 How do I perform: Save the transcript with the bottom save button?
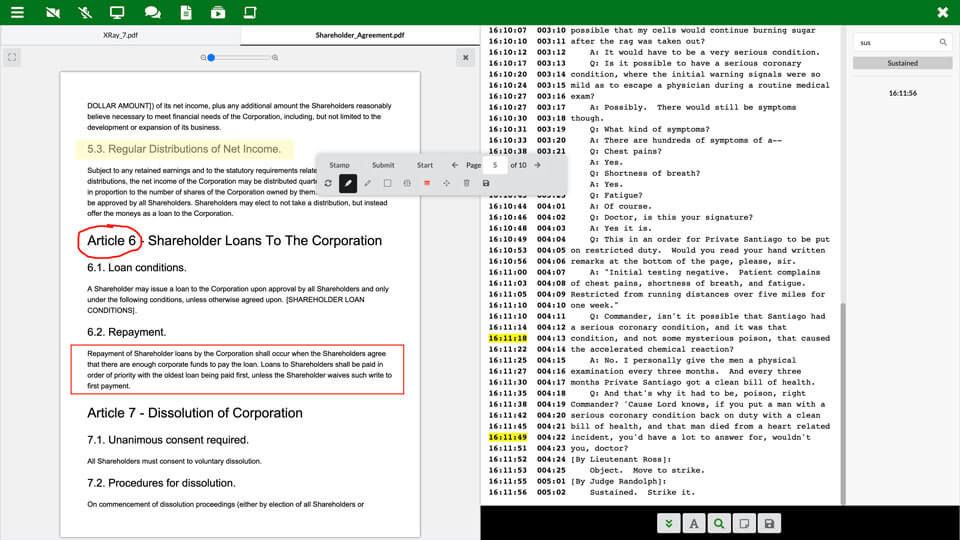point(769,523)
